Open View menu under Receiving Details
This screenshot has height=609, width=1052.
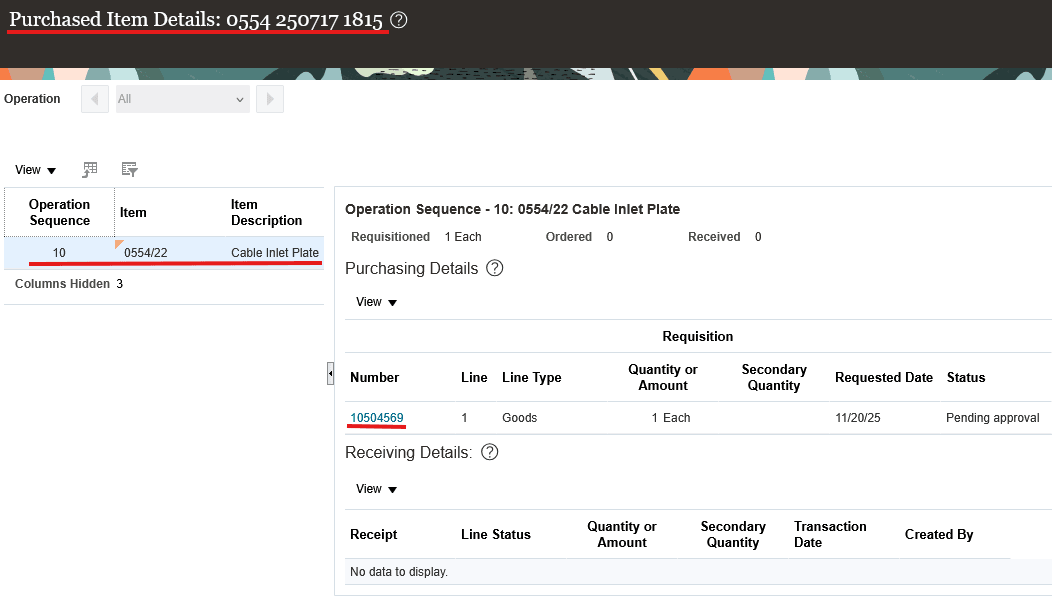pos(376,489)
